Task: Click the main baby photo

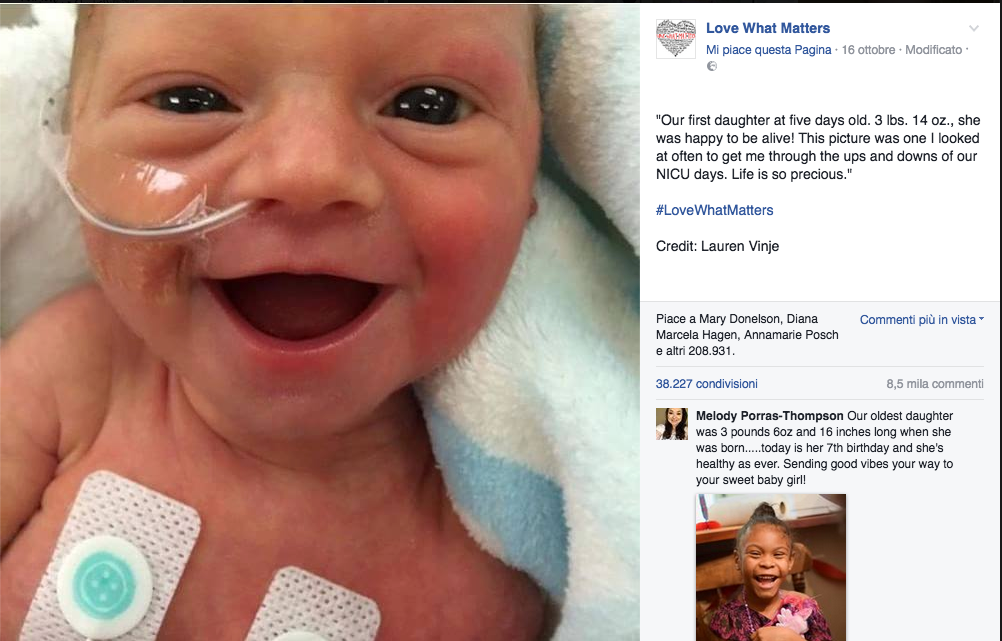Action: coord(320,322)
